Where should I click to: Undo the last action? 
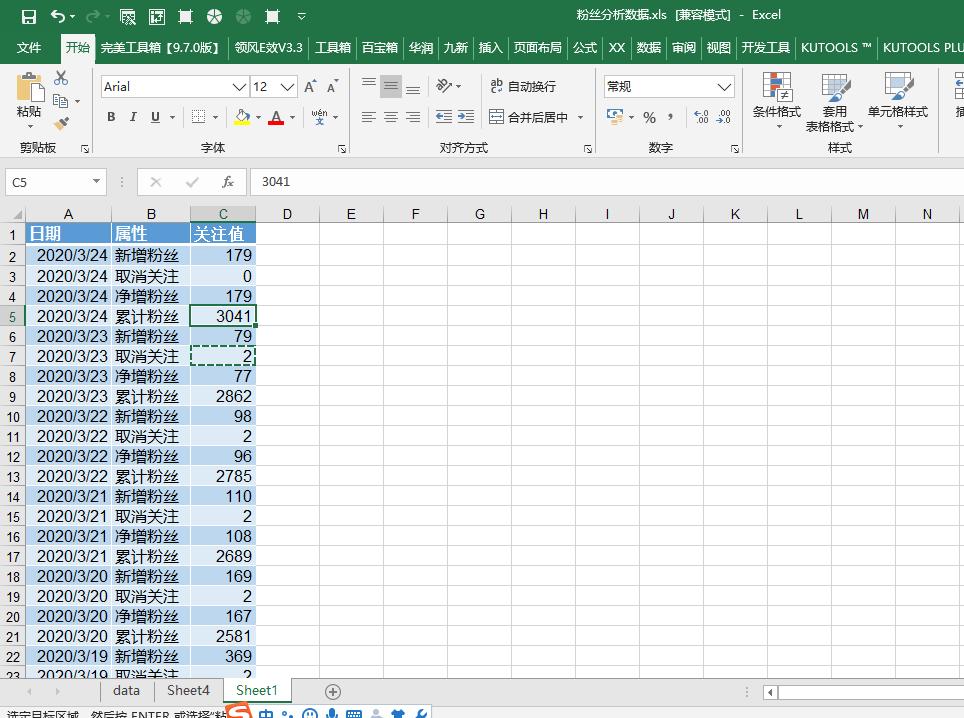(55, 14)
